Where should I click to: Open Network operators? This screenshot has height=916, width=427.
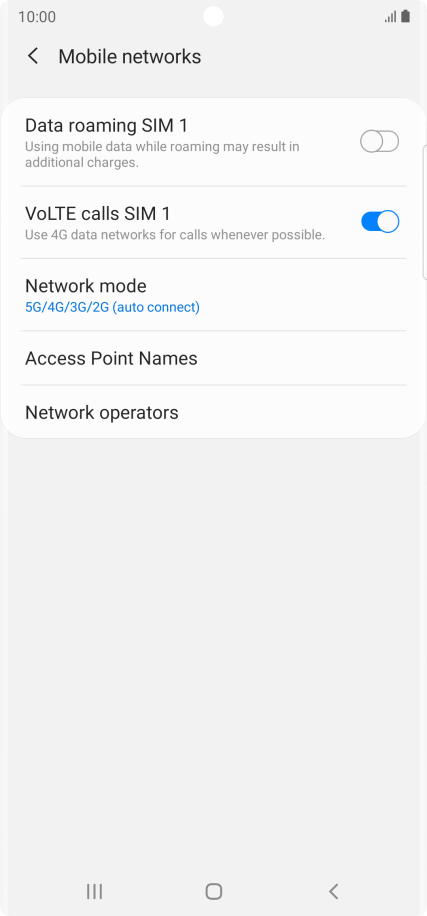click(x=213, y=412)
